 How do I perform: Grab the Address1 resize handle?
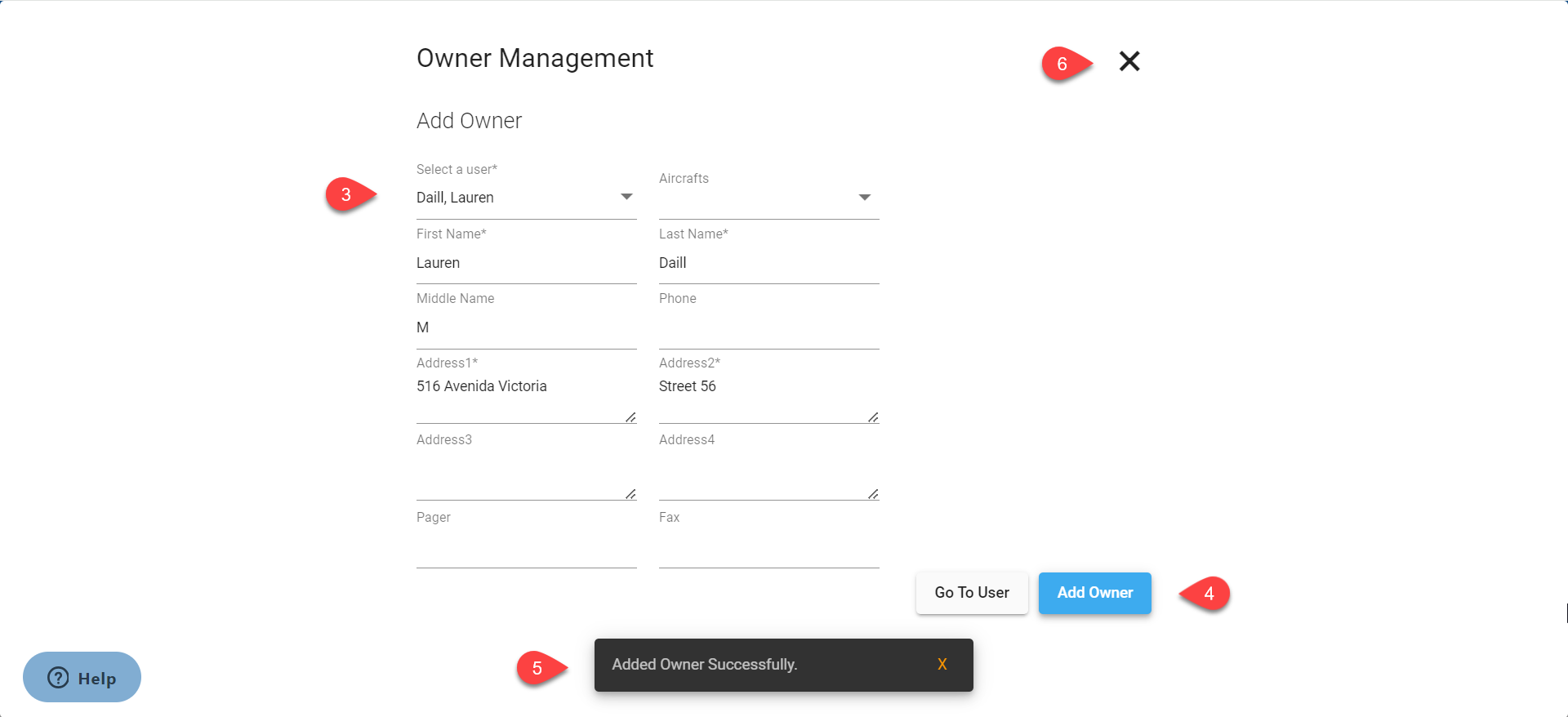click(630, 417)
